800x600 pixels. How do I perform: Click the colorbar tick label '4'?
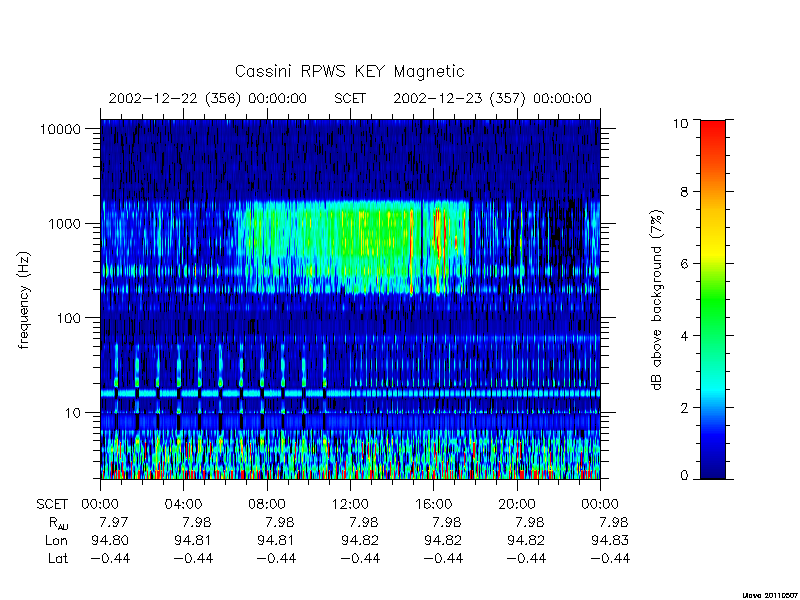(x=684, y=336)
